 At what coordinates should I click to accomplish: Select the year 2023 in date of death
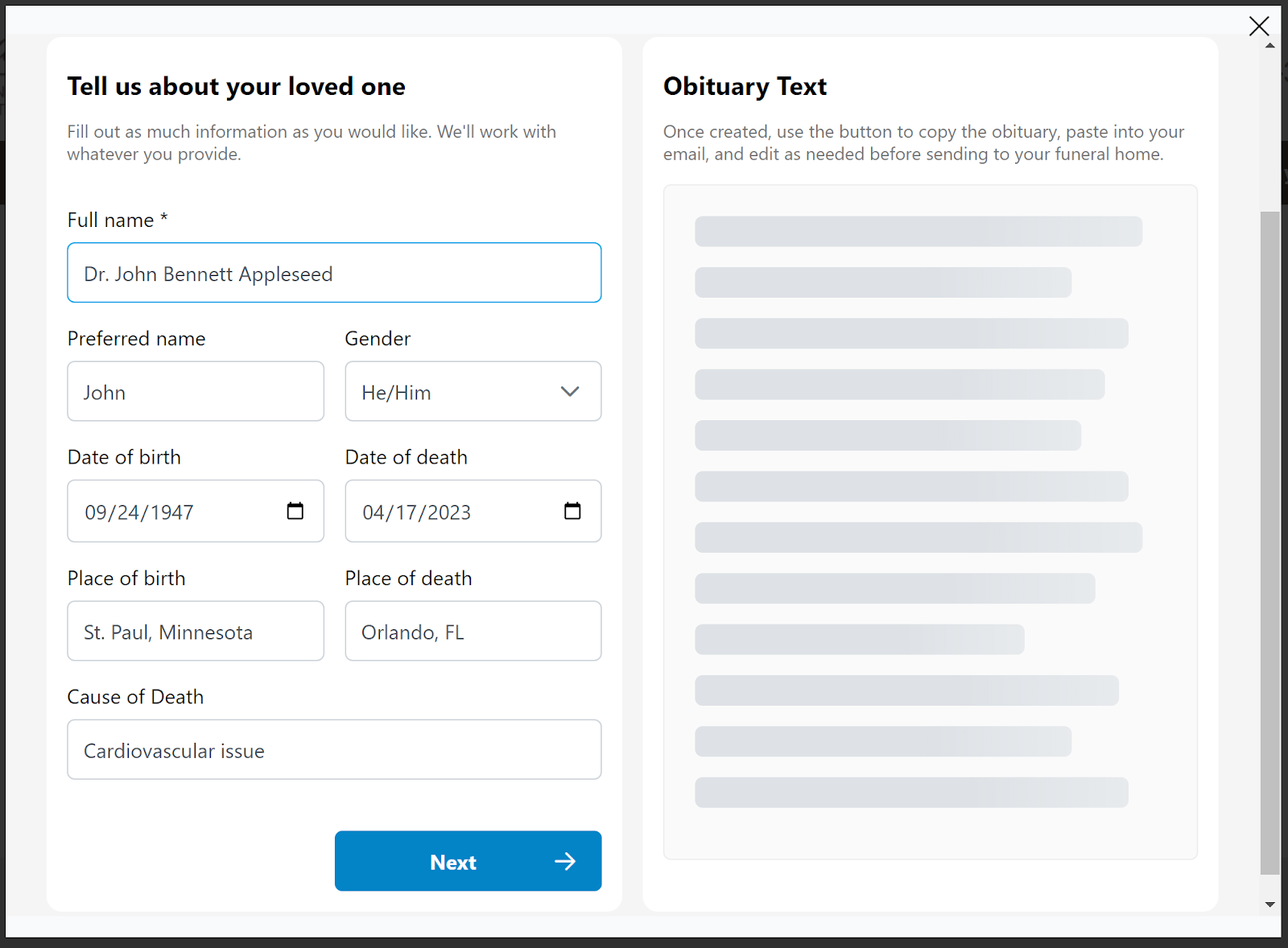(449, 513)
